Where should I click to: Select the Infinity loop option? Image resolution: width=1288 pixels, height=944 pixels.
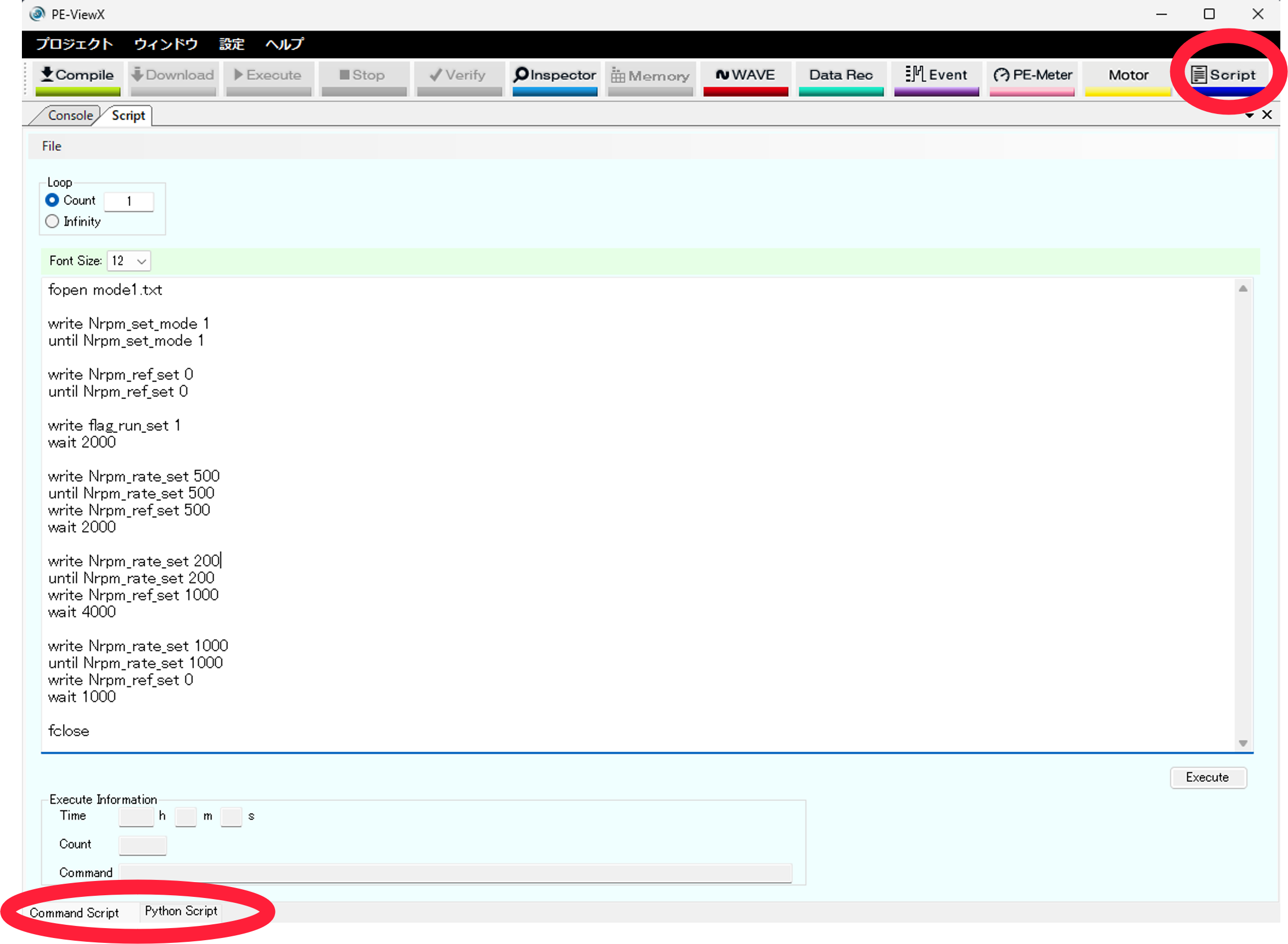pos(52,222)
